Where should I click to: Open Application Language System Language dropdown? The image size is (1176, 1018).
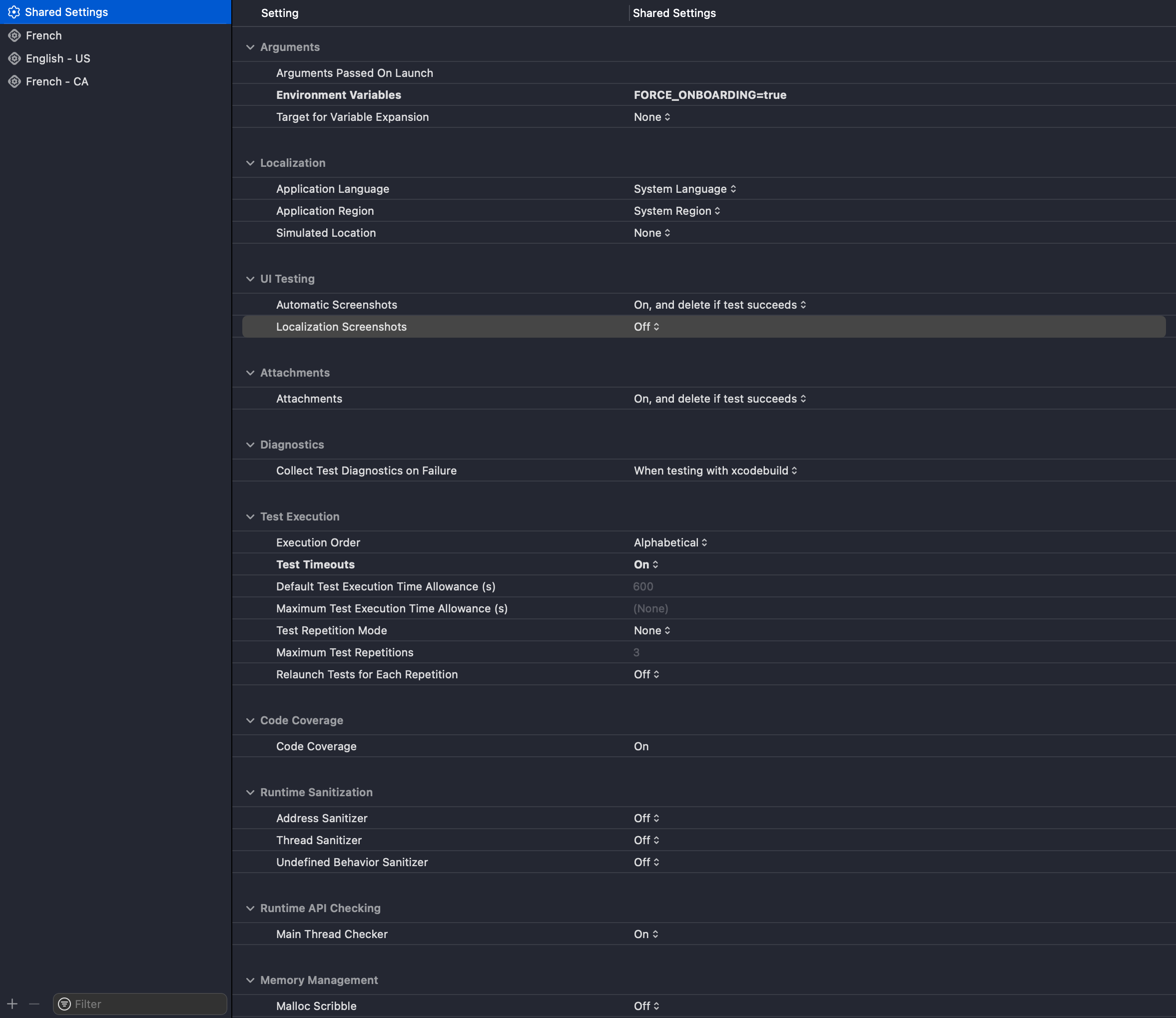(684, 189)
